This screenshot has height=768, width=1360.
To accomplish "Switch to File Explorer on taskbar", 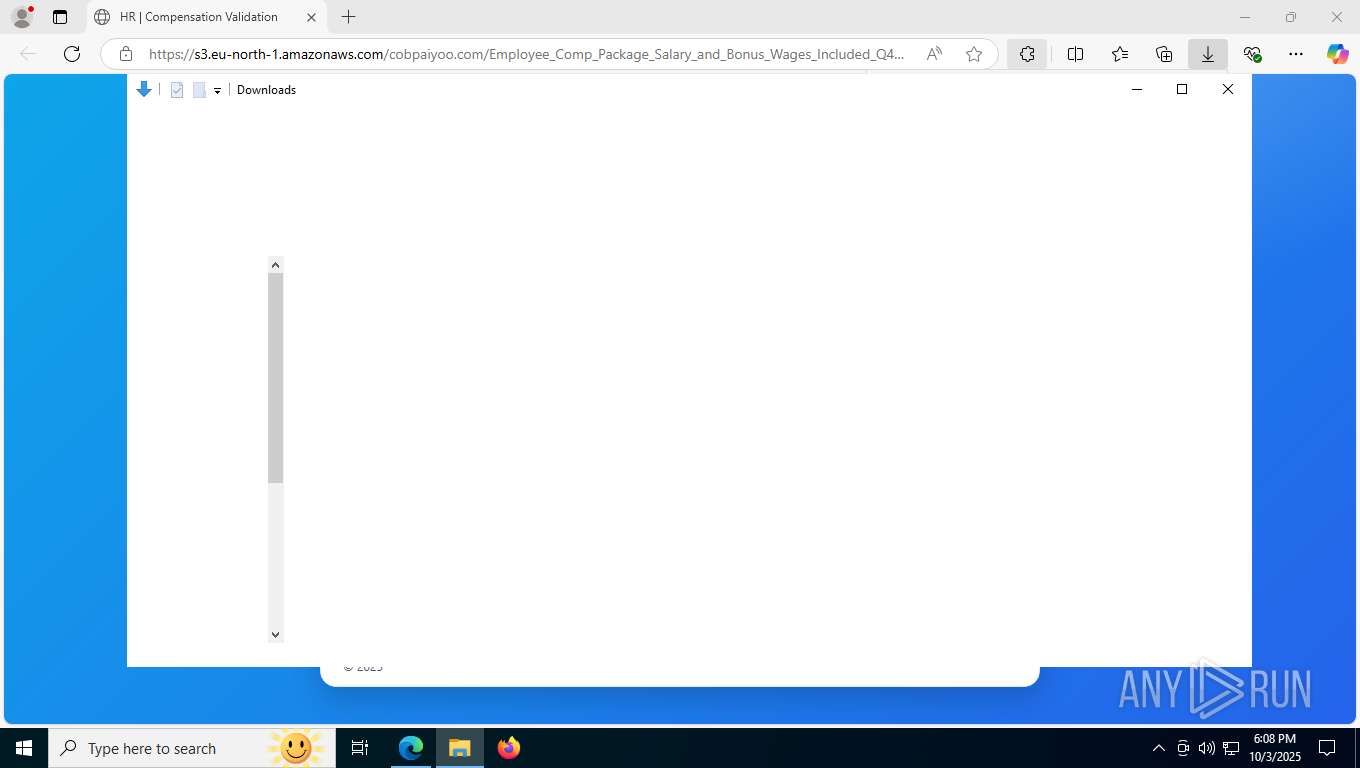I will [460, 748].
